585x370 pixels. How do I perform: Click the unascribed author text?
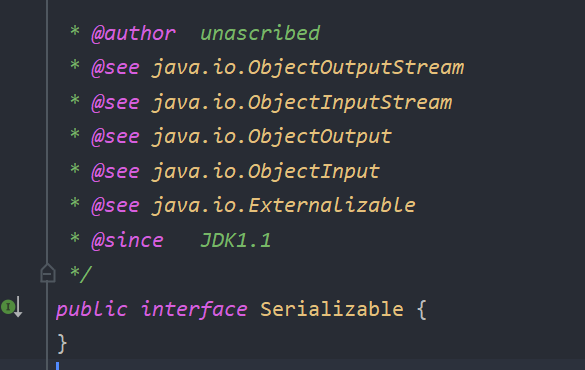point(260,33)
